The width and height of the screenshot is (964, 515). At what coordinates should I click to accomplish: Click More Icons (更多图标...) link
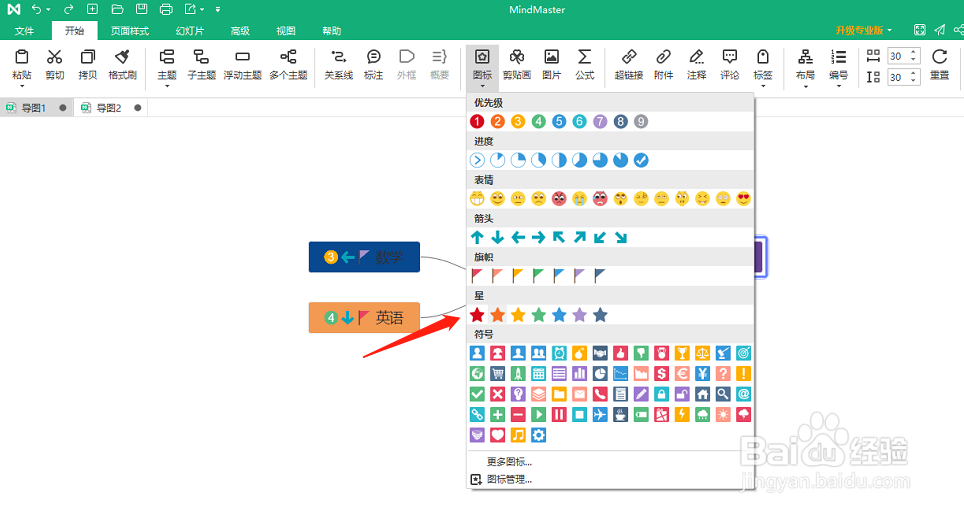click(509, 462)
